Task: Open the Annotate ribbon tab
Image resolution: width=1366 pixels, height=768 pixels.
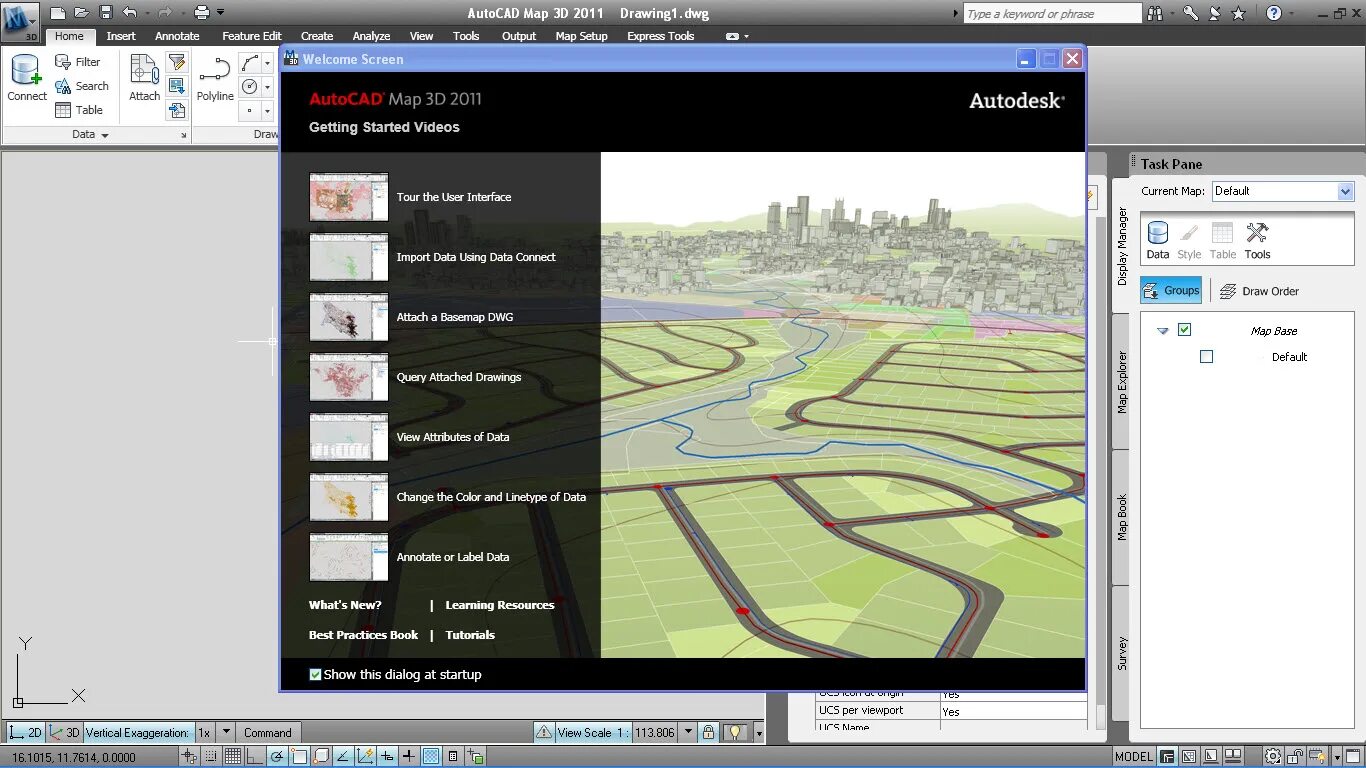Action: pos(177,36)
